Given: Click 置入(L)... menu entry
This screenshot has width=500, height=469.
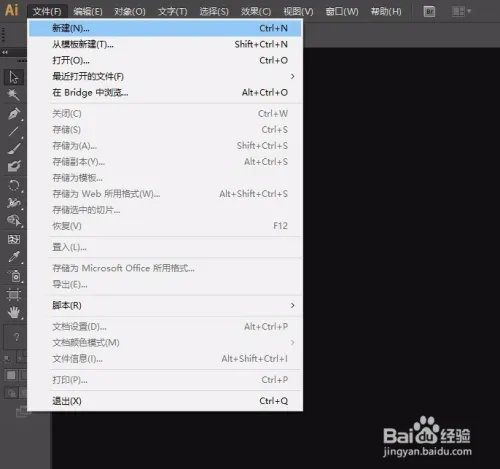Looking at the screenshot, I should click(x=165, y=247).
